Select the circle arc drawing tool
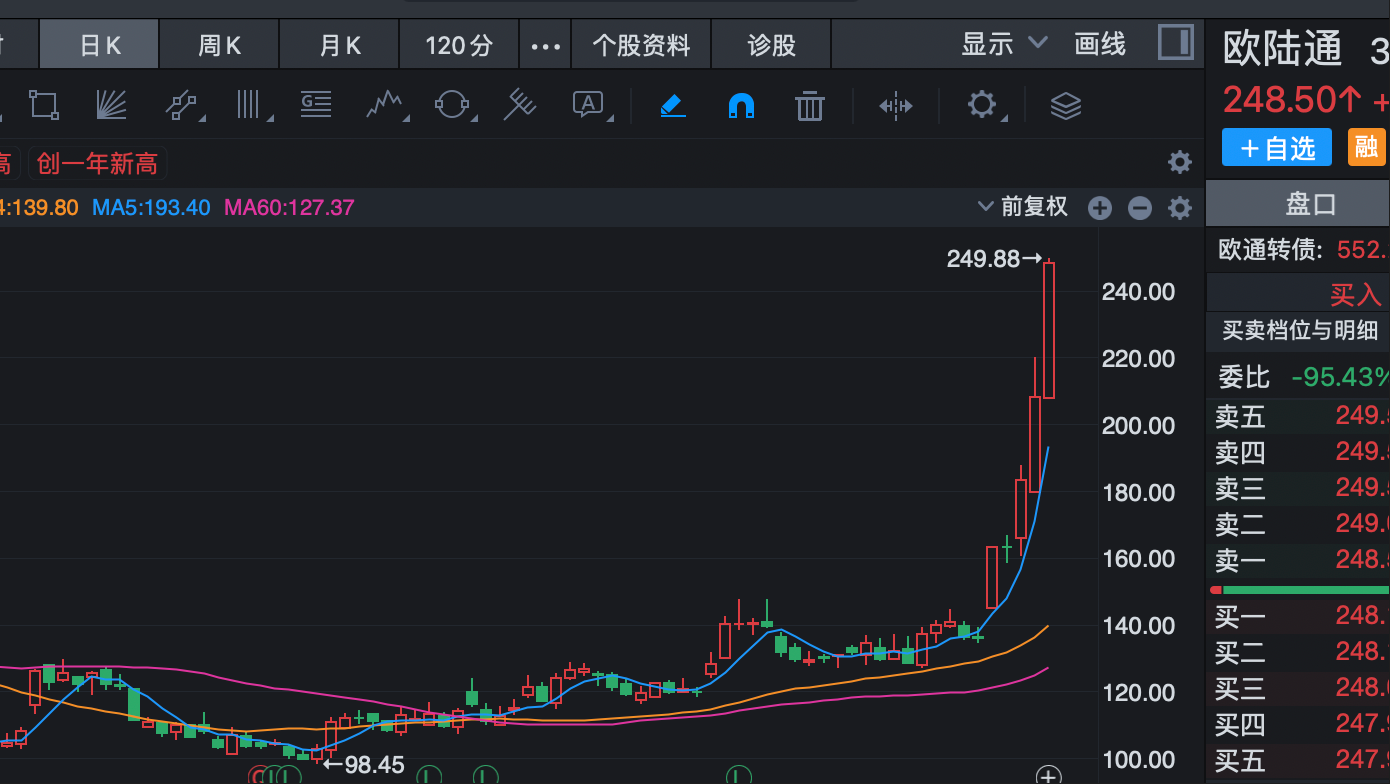The image size is (1390, 784). (x=451, y=104)
